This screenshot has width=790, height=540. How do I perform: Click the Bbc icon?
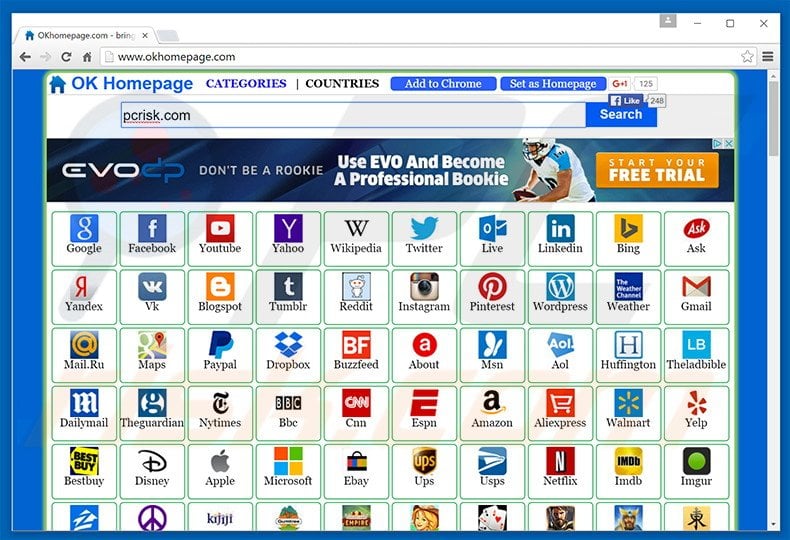point(288,403)
